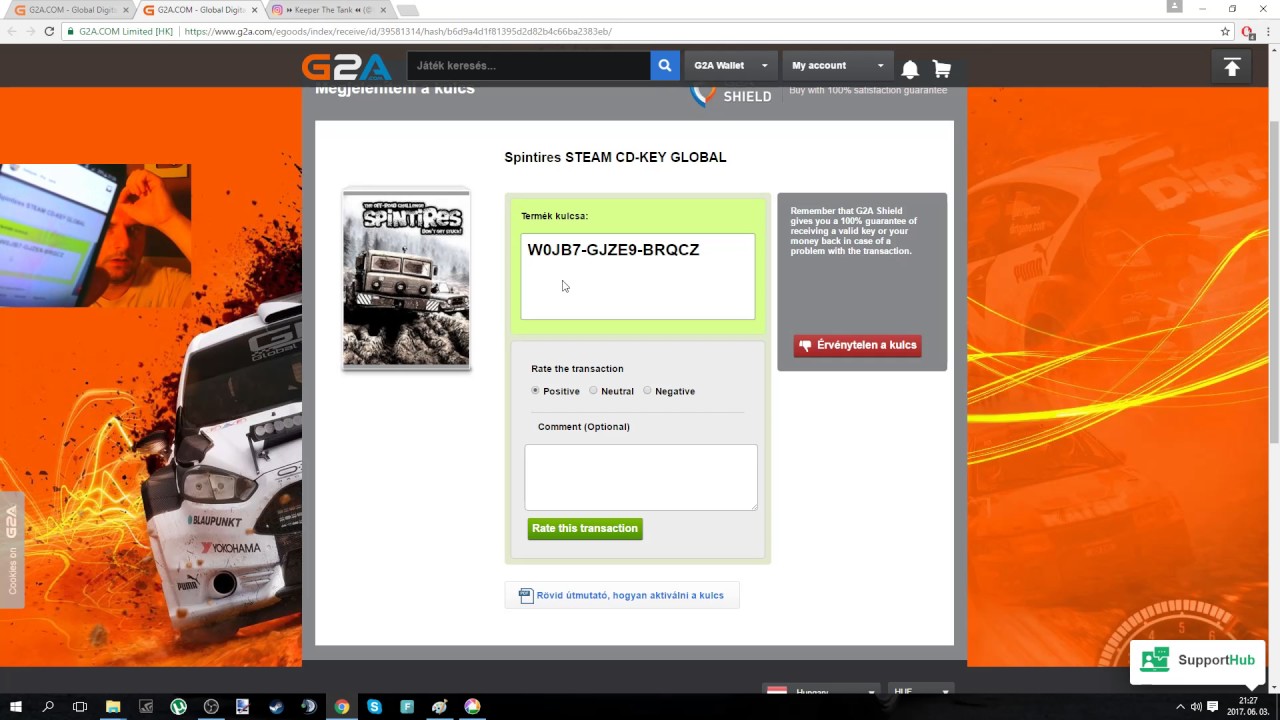
Task: Open OBS Studio from the taskbar
Action: (211, 706)
